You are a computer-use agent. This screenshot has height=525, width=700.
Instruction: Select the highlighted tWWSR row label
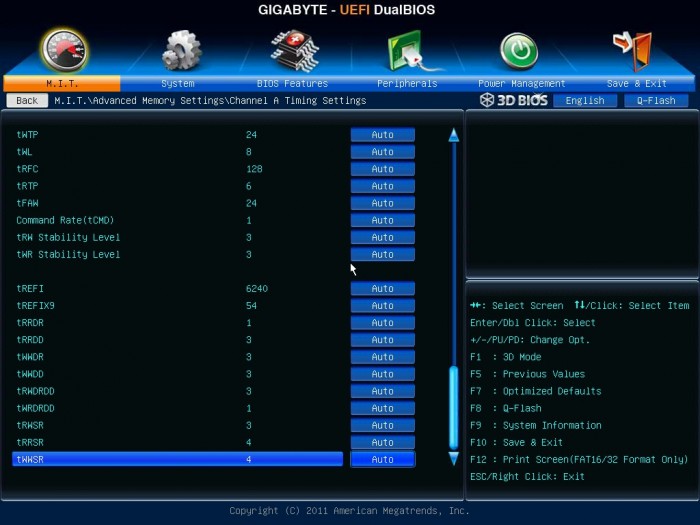click(x=30, y=459)
